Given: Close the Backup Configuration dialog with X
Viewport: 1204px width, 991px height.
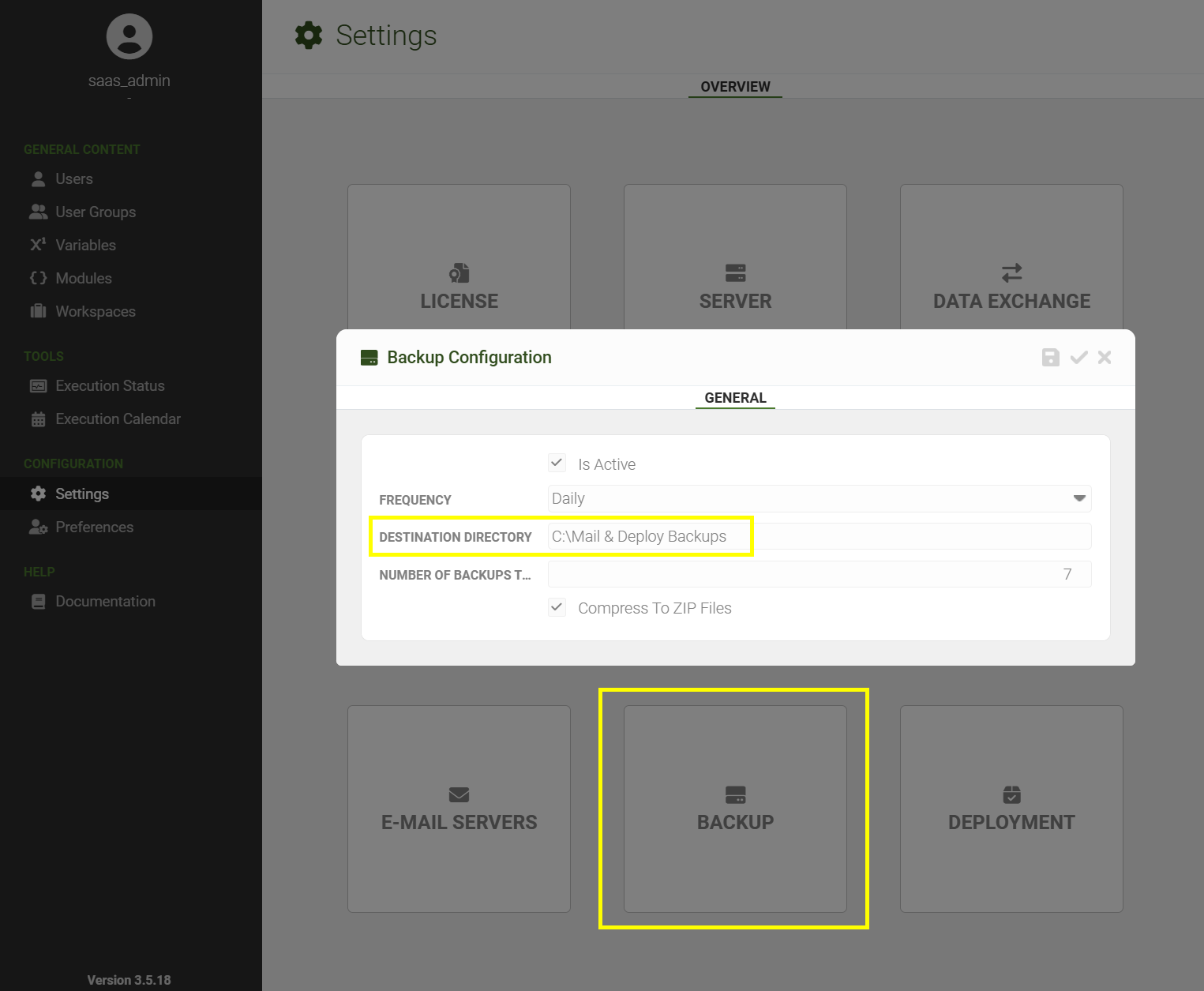Looking at the screenshot, I should click(x=1105, y=358).
